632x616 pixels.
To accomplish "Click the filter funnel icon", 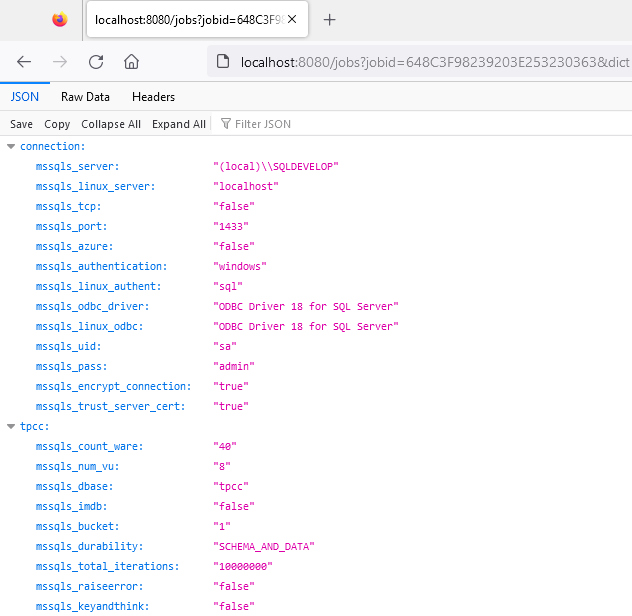I will 226,124.
